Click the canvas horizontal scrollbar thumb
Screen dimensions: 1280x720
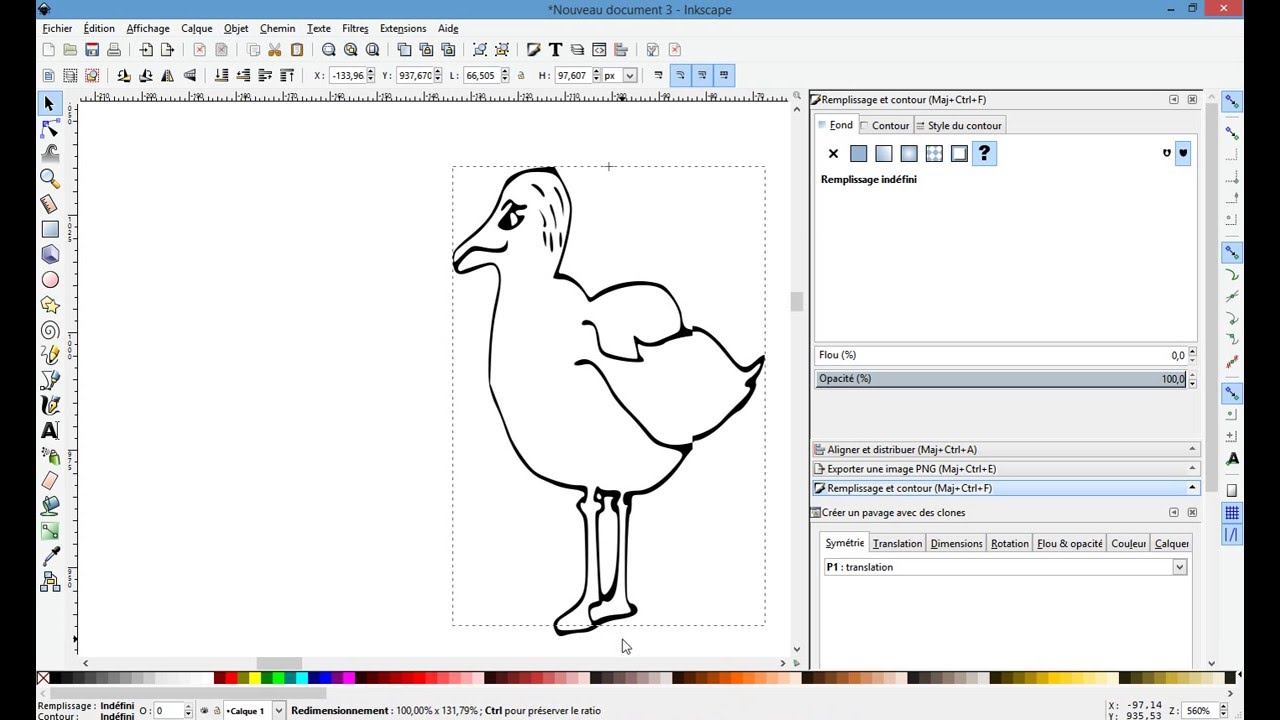pyautogui.click(x=279, y=663)
